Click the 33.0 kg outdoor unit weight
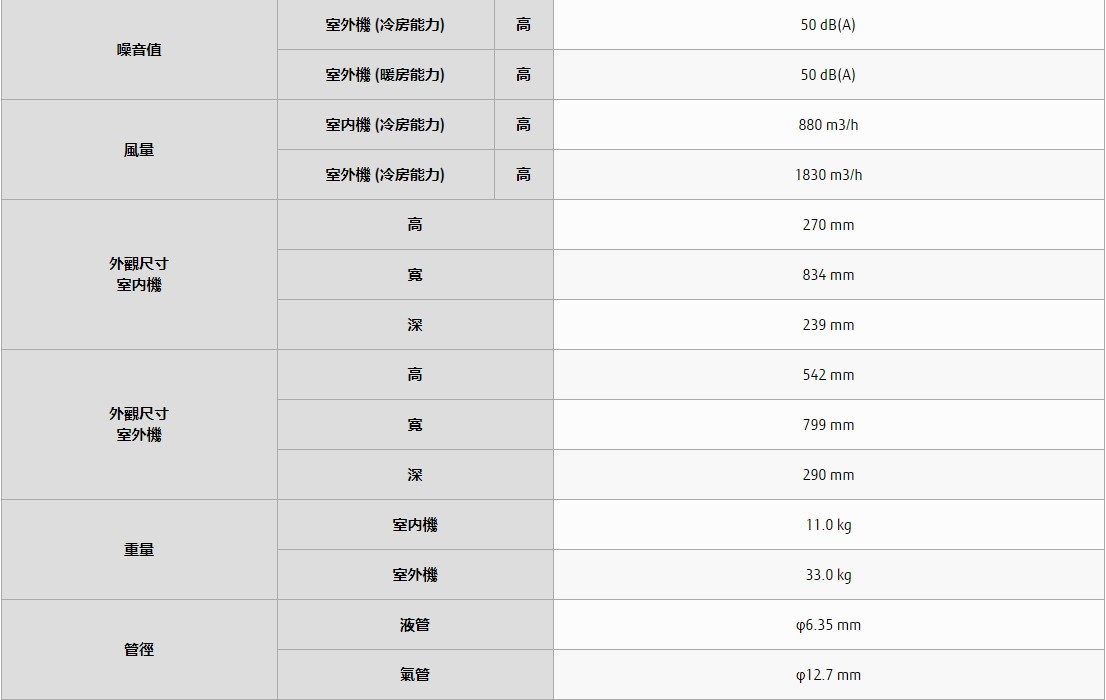 tap(828, 575)
